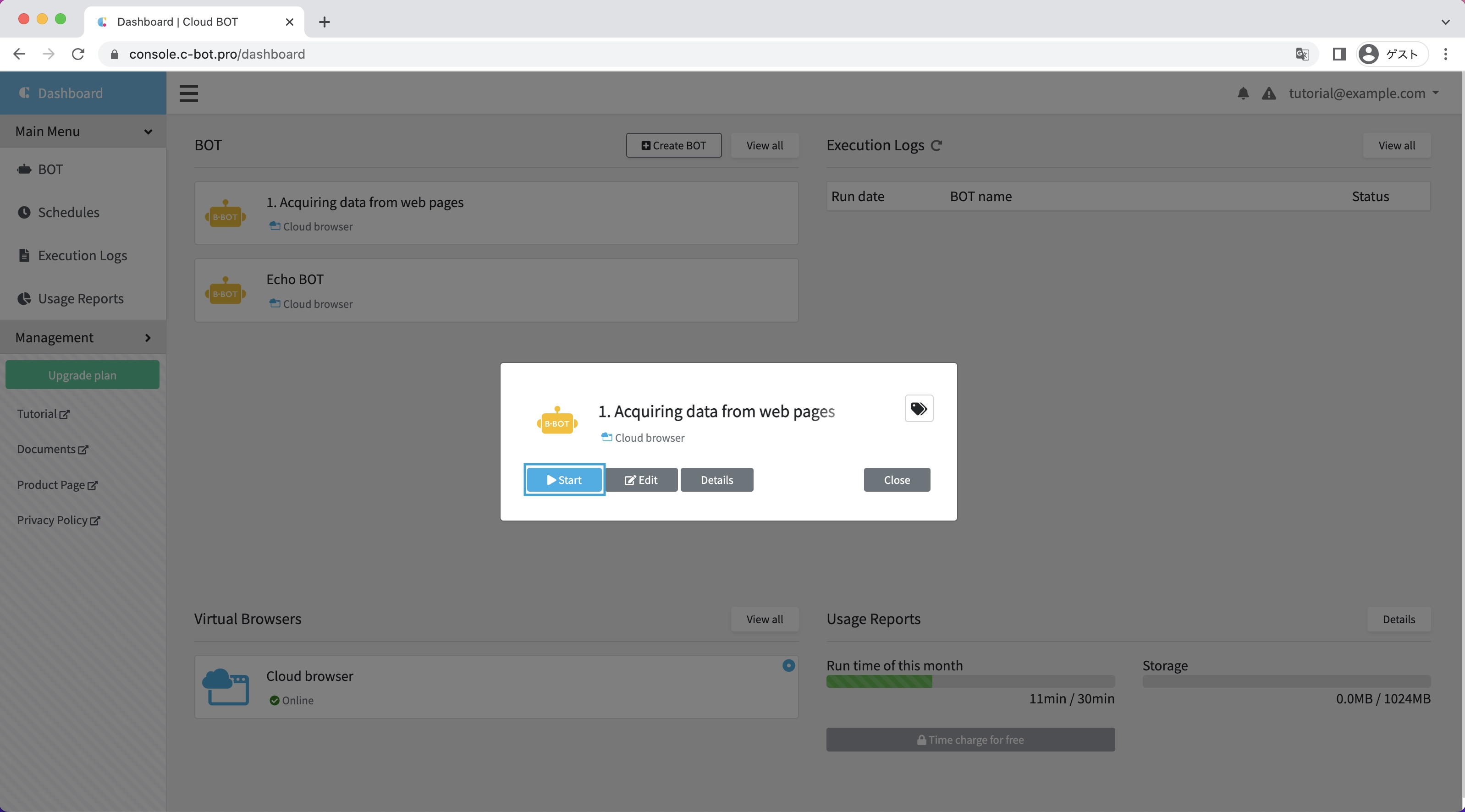The height and width of the screenshot is (812, 1465).
Task: Start the Acquiring data BOT
Action: click(x=564, y=480)
